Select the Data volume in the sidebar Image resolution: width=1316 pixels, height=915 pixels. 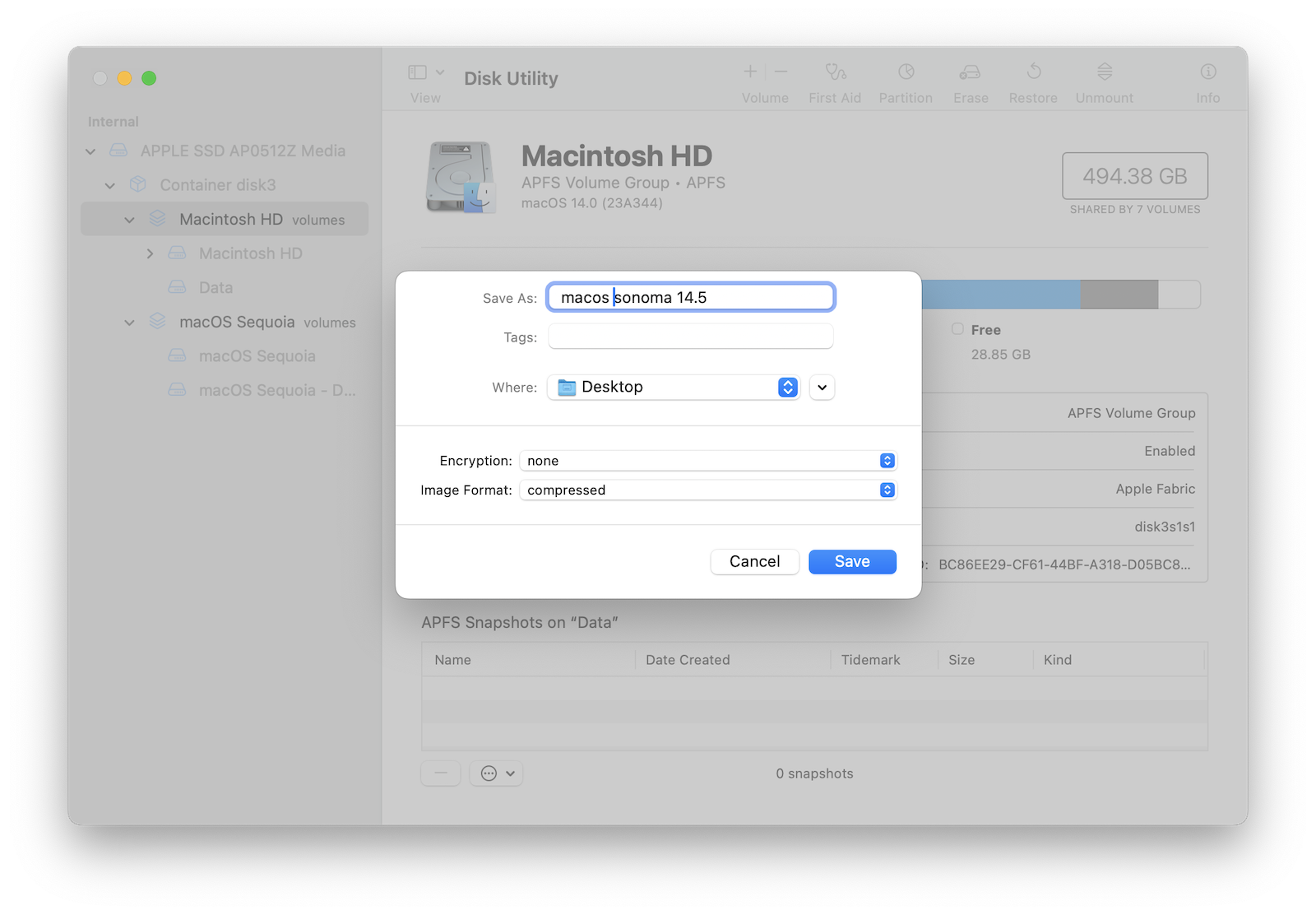[x=224, y=287]
